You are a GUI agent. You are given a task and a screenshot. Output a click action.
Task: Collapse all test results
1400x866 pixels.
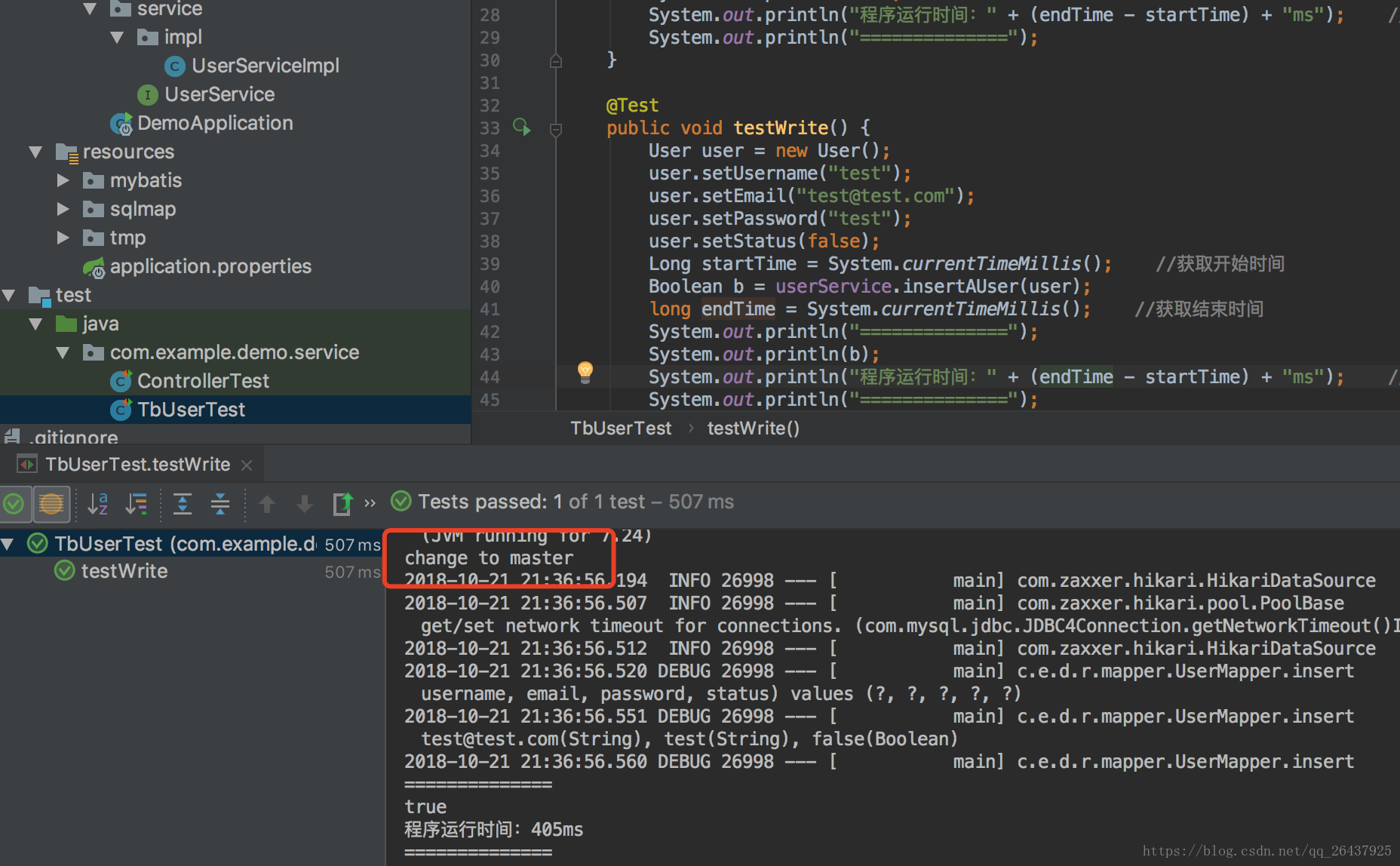(220, 504)
